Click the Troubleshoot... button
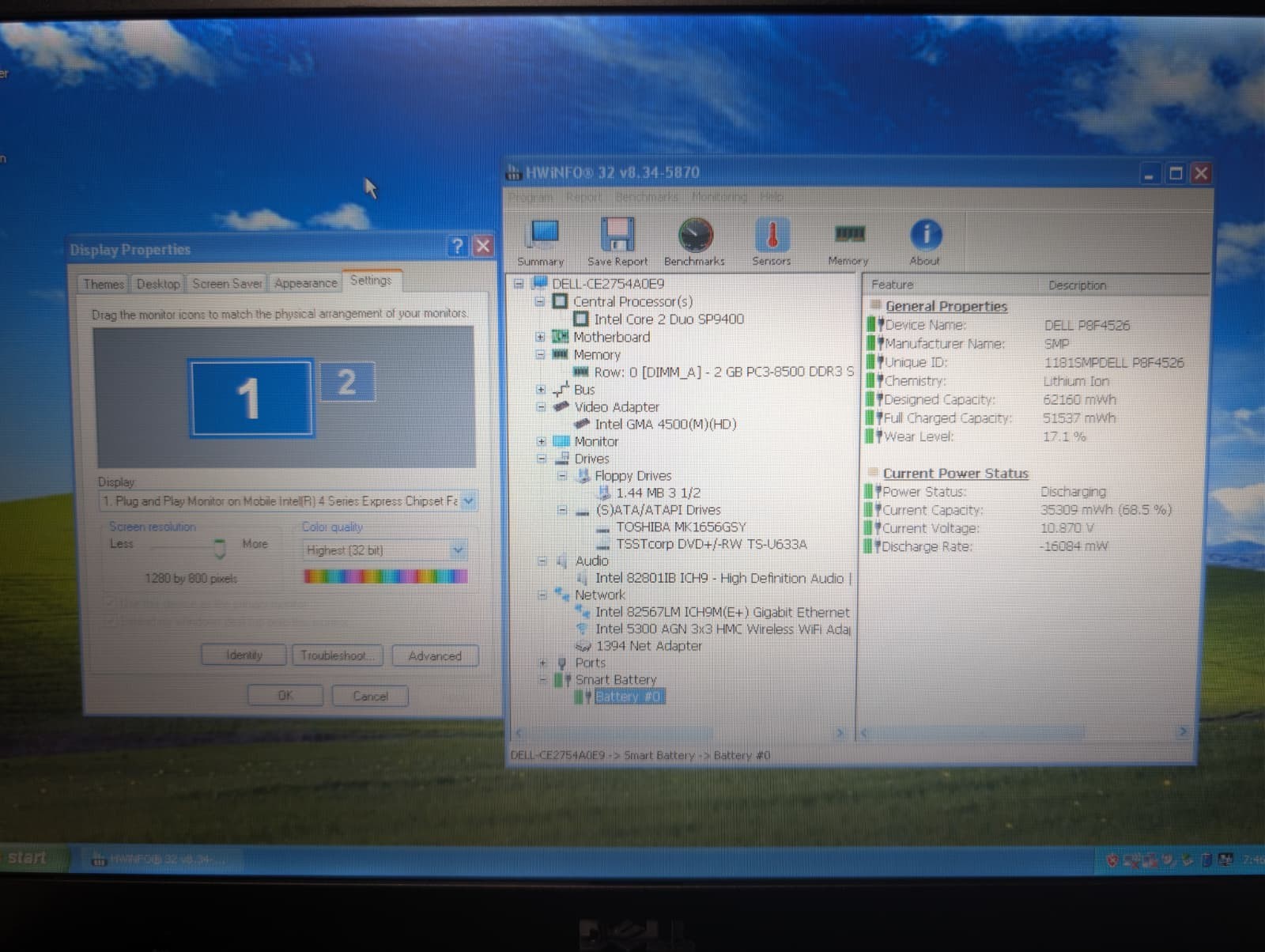Image resolution: width=1265 pixels, height=952 pixels. pyautogui.click(x=338, y=655)
